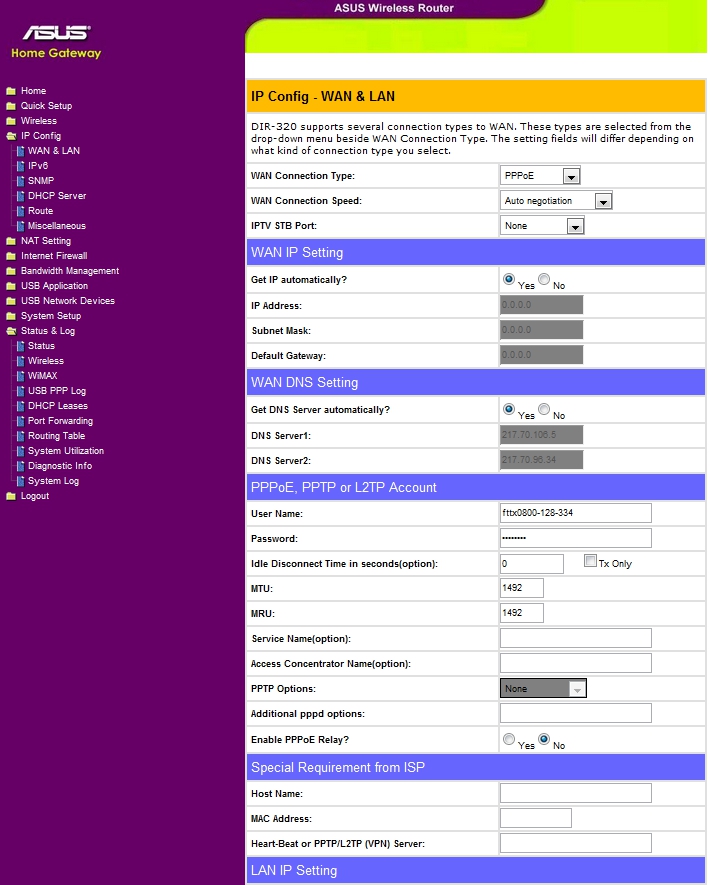The width and height of the screenshot is (710, 885).
Task: Click the folder icon beside NAT Setting
Action: [10, 241]
